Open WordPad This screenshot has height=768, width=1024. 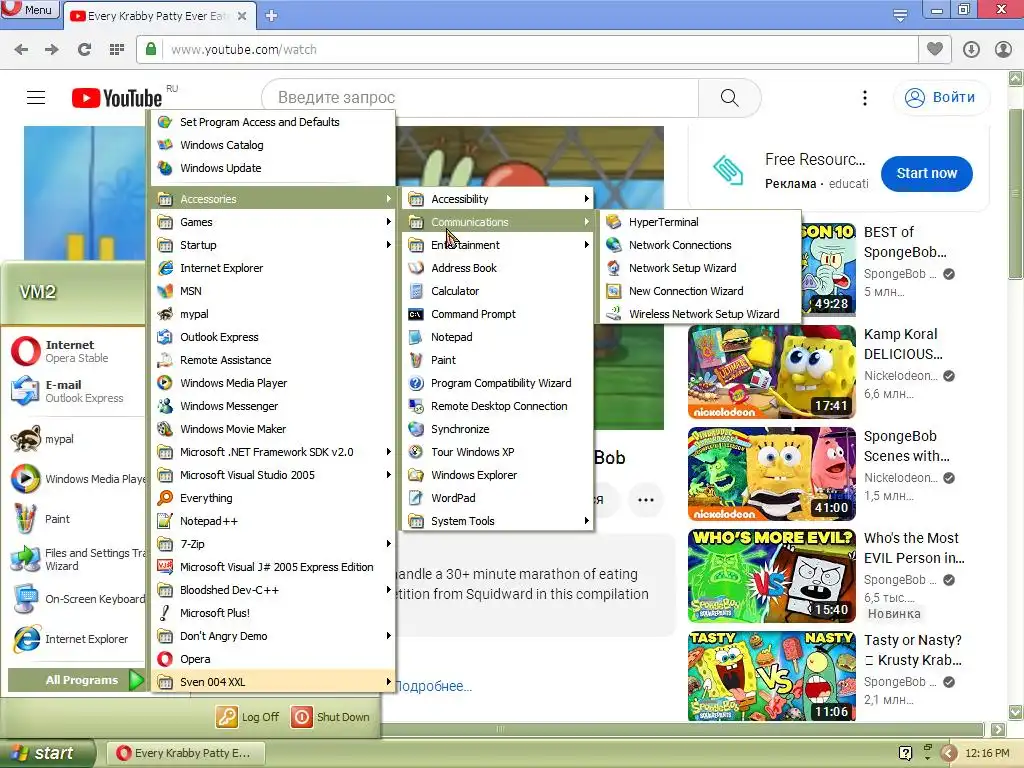pyautogui.click(x=498, y=498)
